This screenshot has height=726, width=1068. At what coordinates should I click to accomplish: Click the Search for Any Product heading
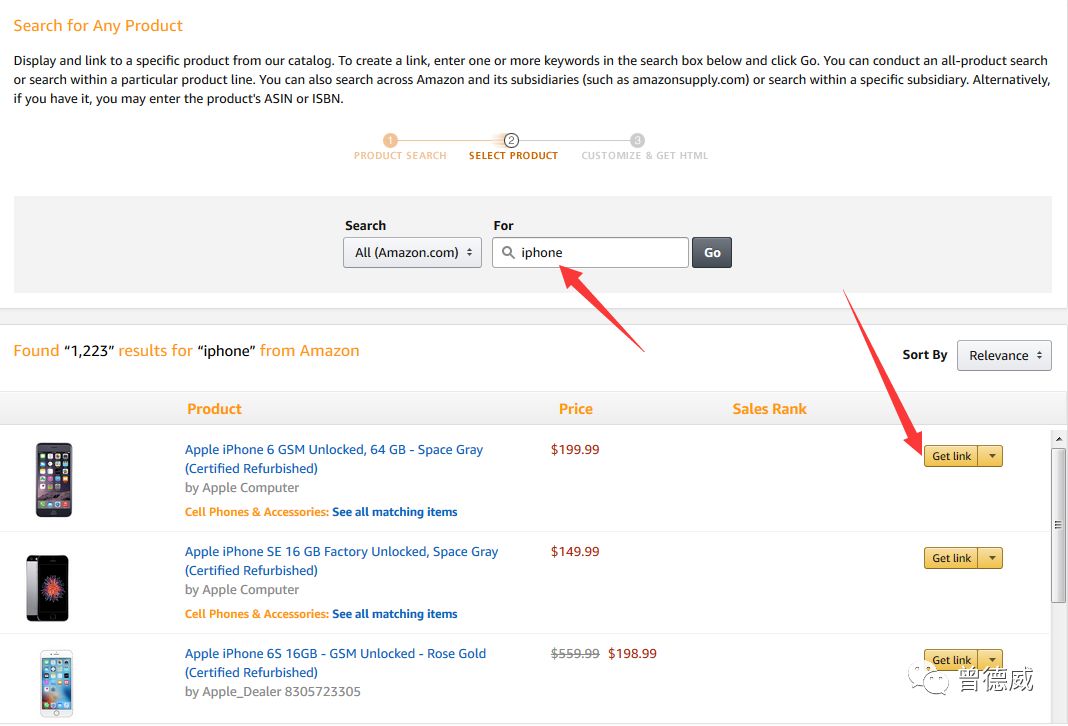[x=98, y=26]
